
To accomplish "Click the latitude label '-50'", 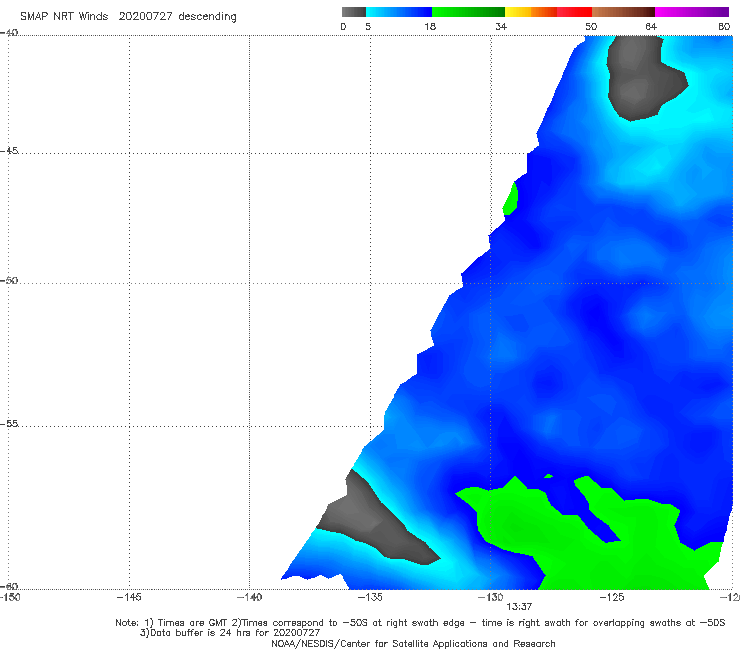I will (x=9, y=280).
